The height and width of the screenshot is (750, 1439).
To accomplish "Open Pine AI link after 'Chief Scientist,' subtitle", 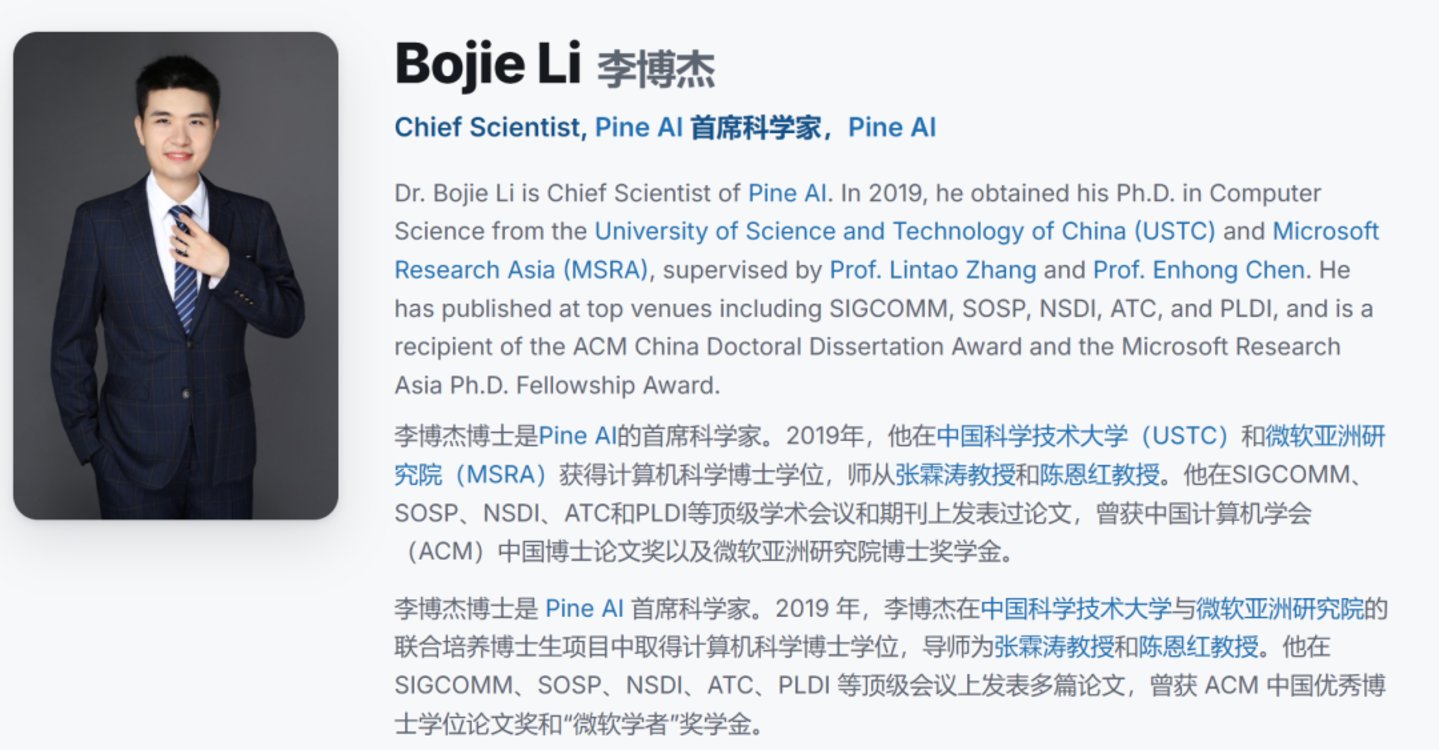I will pyautogui.click(x=639, y=128).
